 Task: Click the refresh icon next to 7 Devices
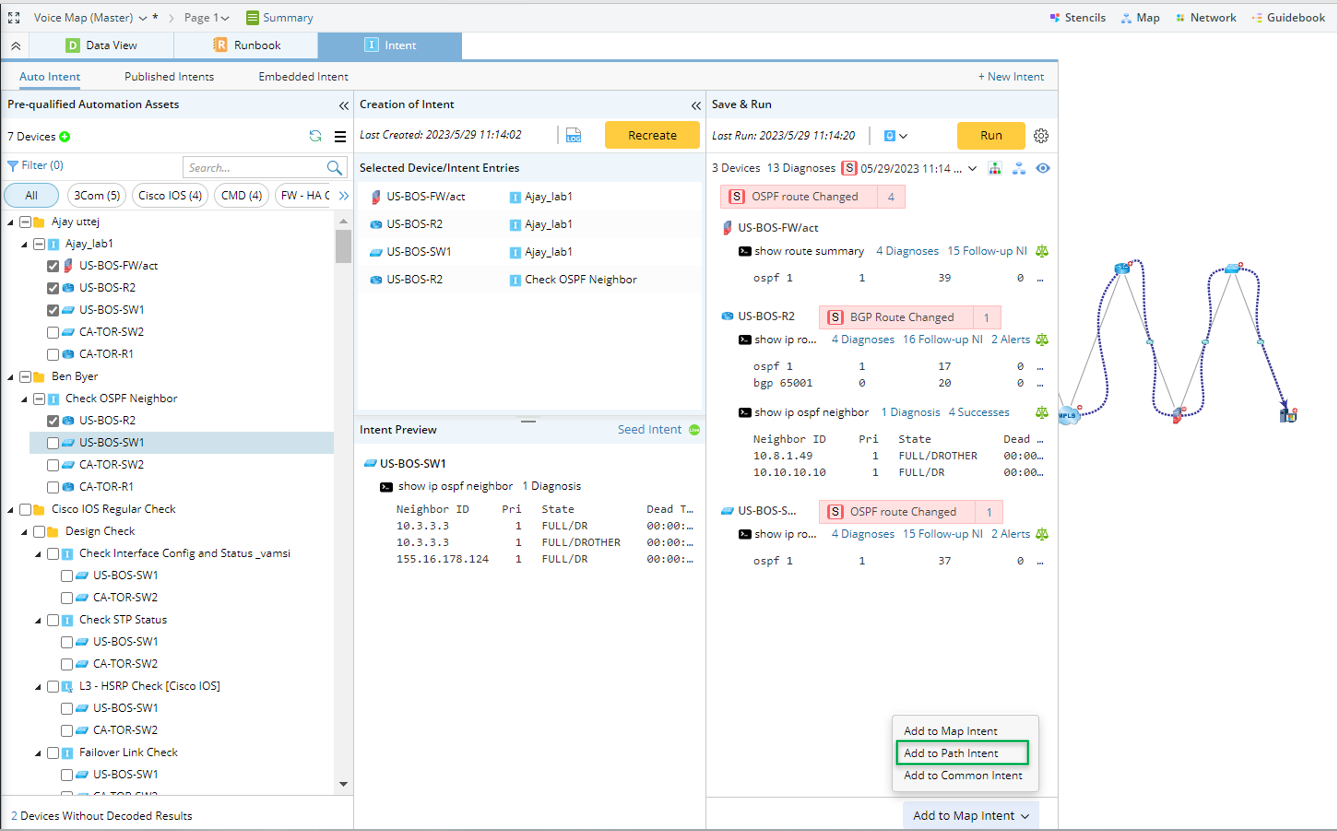pyautogui.click(x=316, y=137)
